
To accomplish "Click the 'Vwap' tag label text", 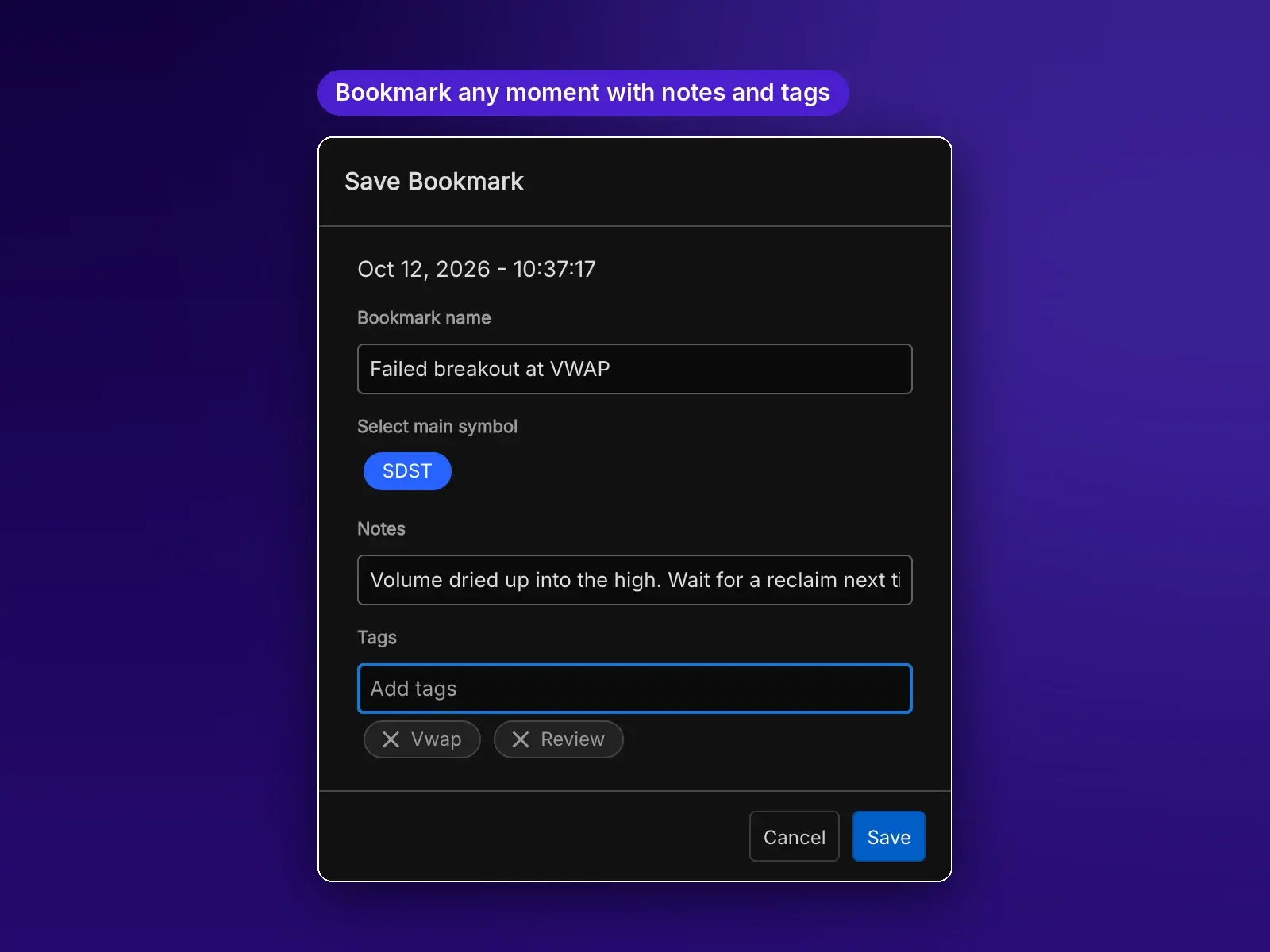I will click(436, 739).
